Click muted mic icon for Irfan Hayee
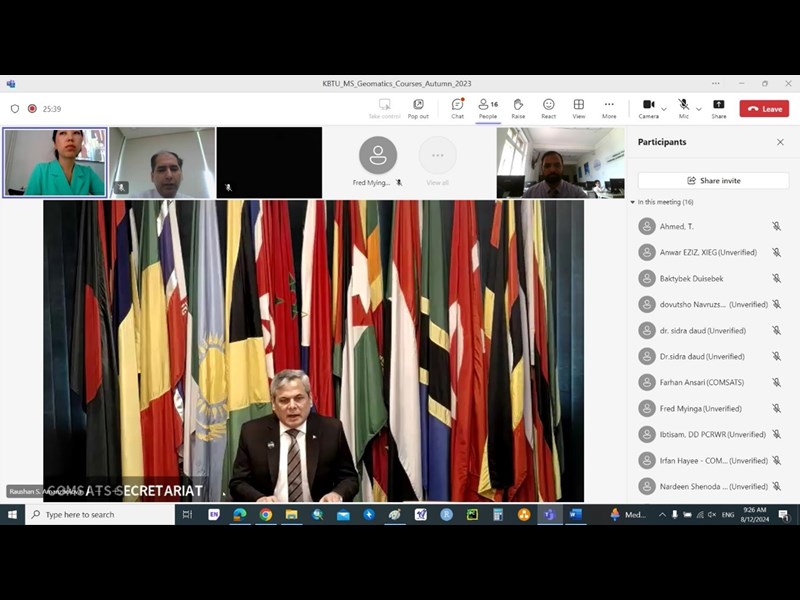Viewport: 800px width, 600px height. click(x=776, y=460)
